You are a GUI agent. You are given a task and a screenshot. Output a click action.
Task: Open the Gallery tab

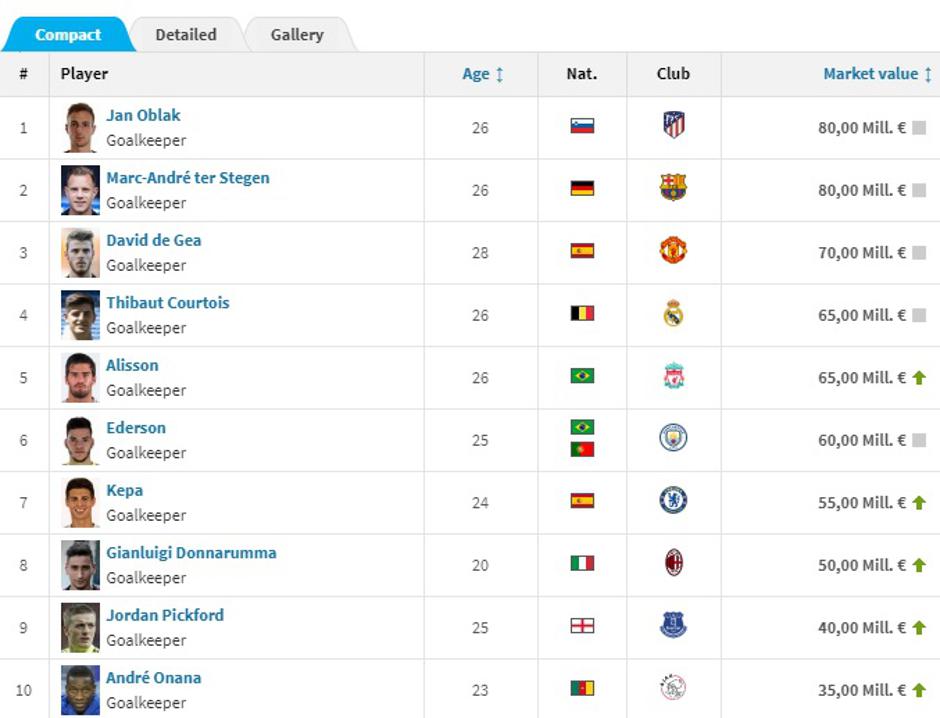tap(297, 35)
